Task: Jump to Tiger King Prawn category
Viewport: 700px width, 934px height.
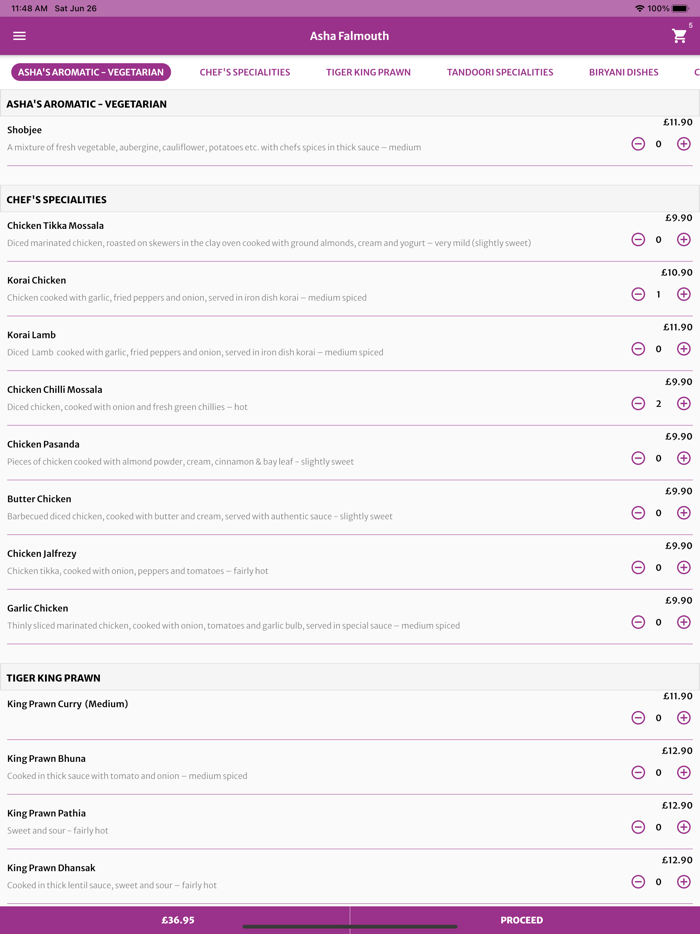Action: [368, 72]
